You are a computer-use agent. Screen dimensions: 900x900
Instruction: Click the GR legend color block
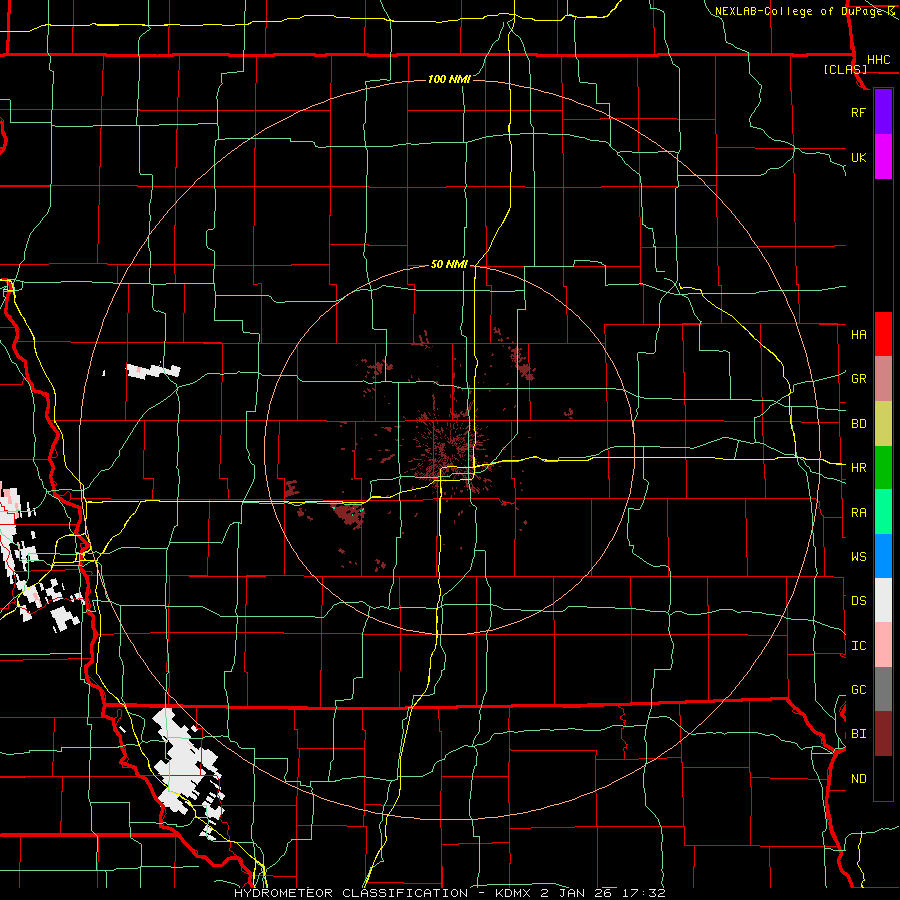click(x=883, y=378)
